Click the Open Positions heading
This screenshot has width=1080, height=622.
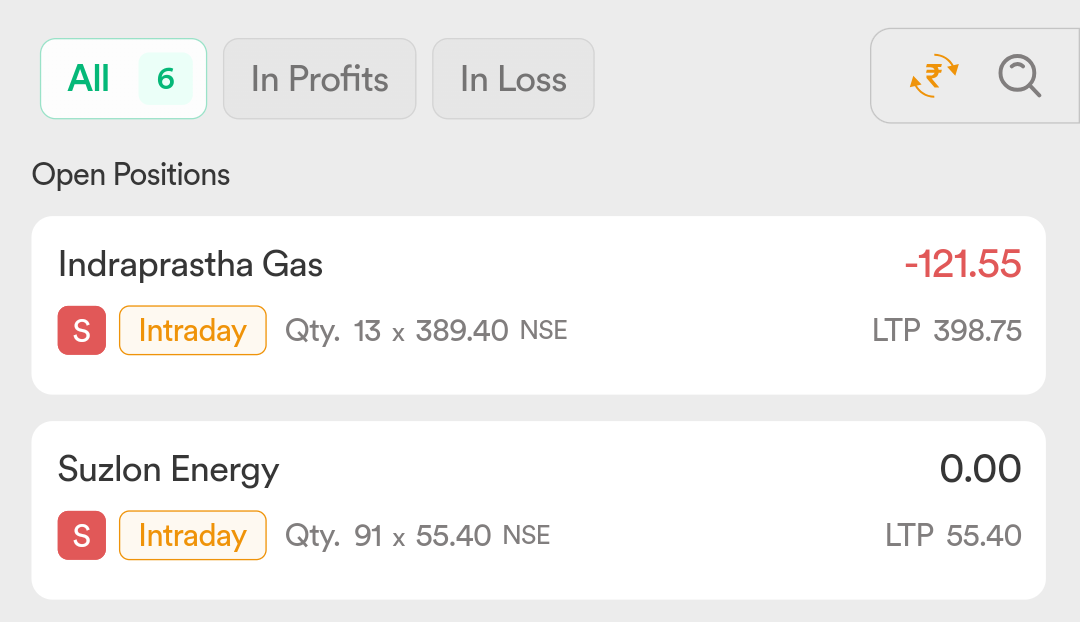tap(131, 175)
